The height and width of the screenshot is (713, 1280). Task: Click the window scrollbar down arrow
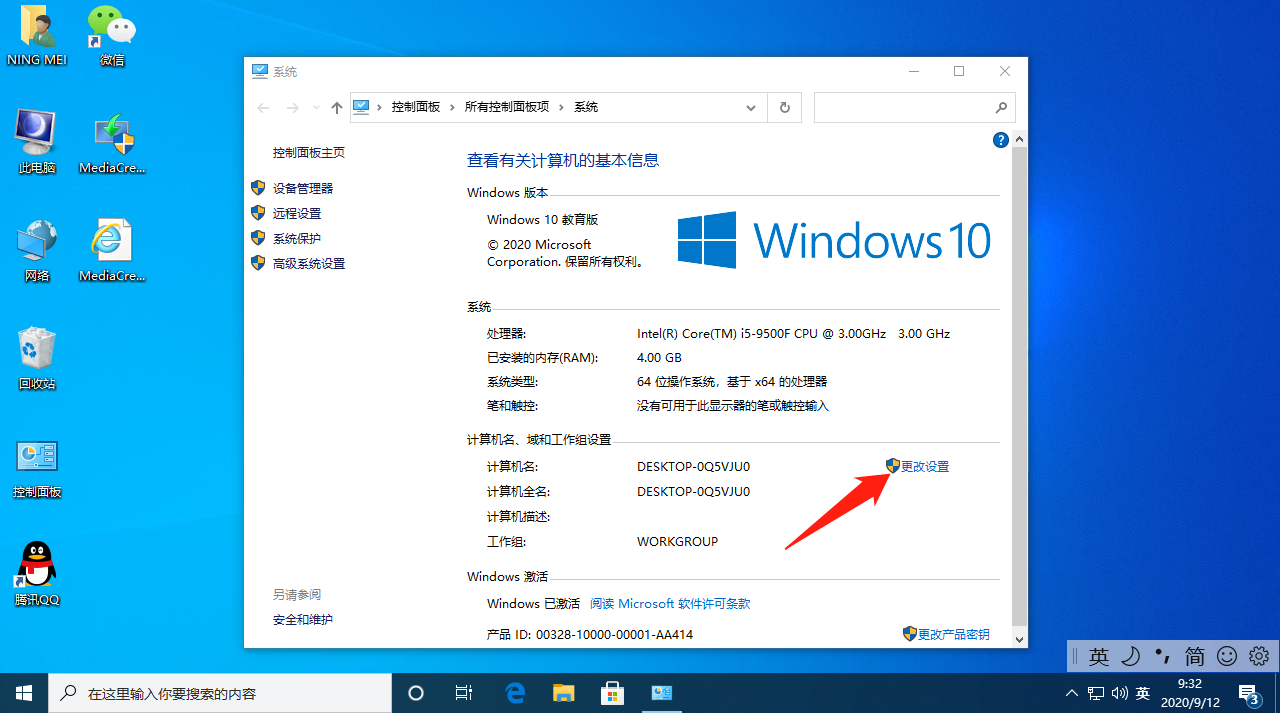1019,639
